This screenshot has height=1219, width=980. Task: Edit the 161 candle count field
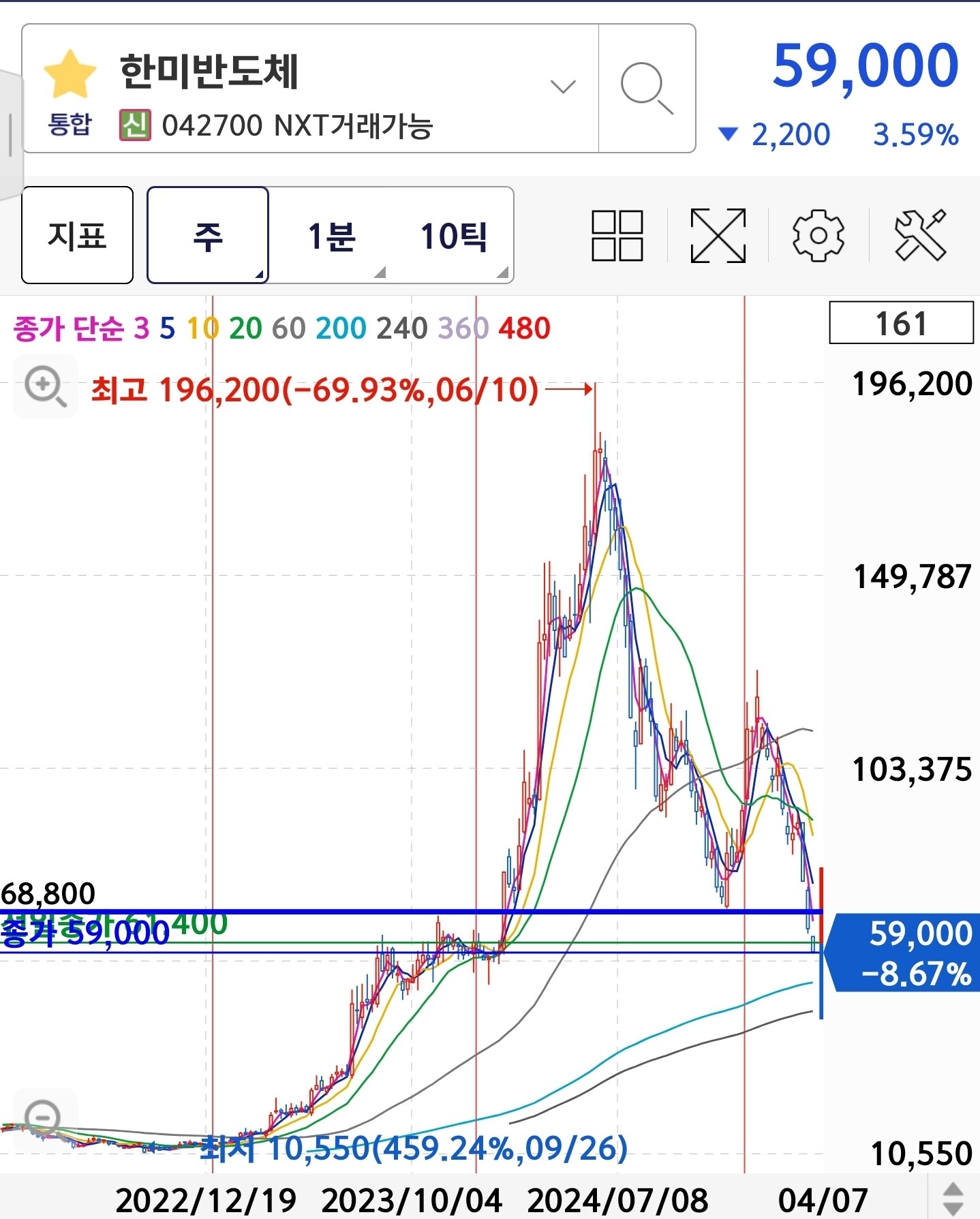click(901, 323)
